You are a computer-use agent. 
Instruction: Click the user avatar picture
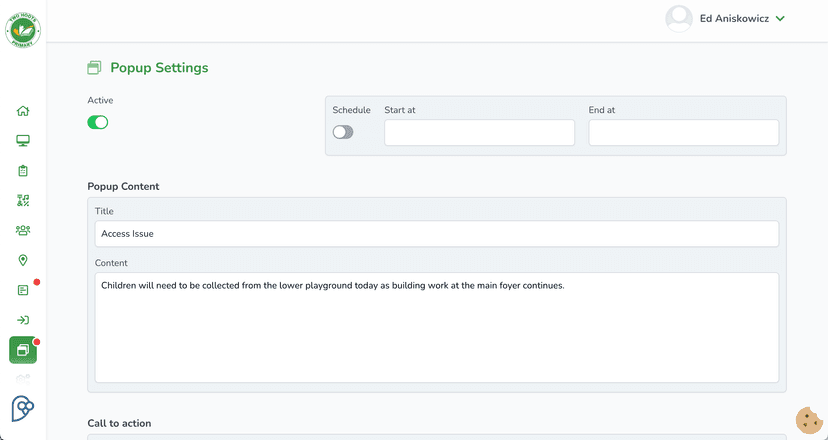pyautogui.click(x=679, y=19)
